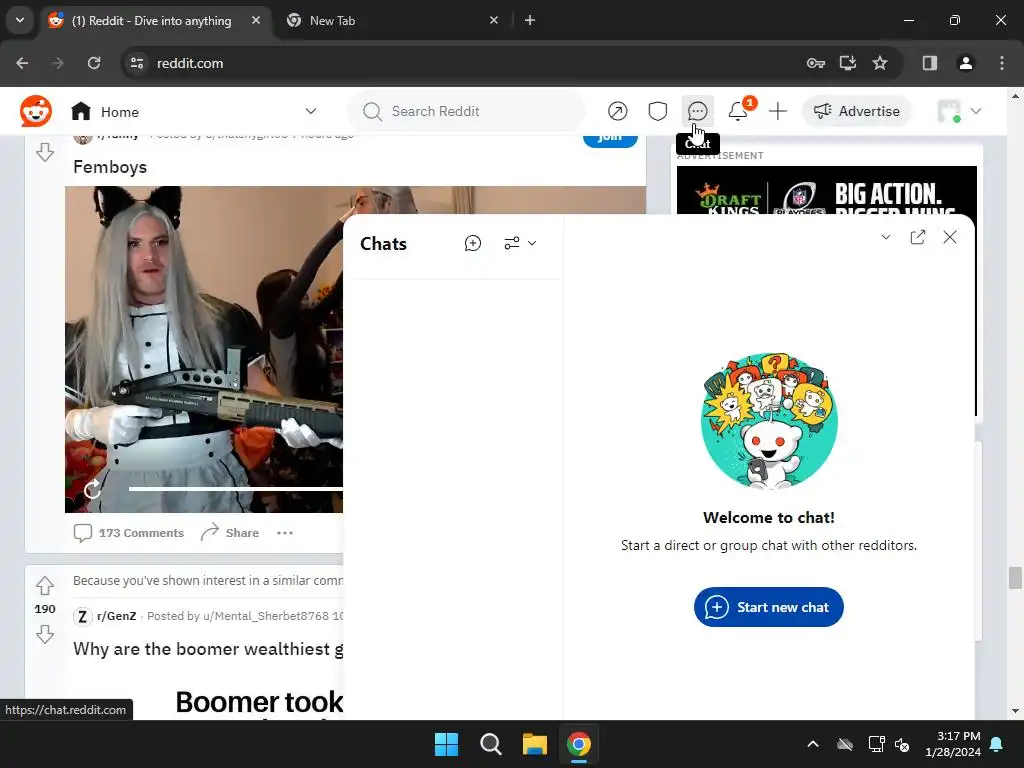This screenshot has height=768, width=1024.
Task: View site information icon in address bar
Action: (137, 63)
